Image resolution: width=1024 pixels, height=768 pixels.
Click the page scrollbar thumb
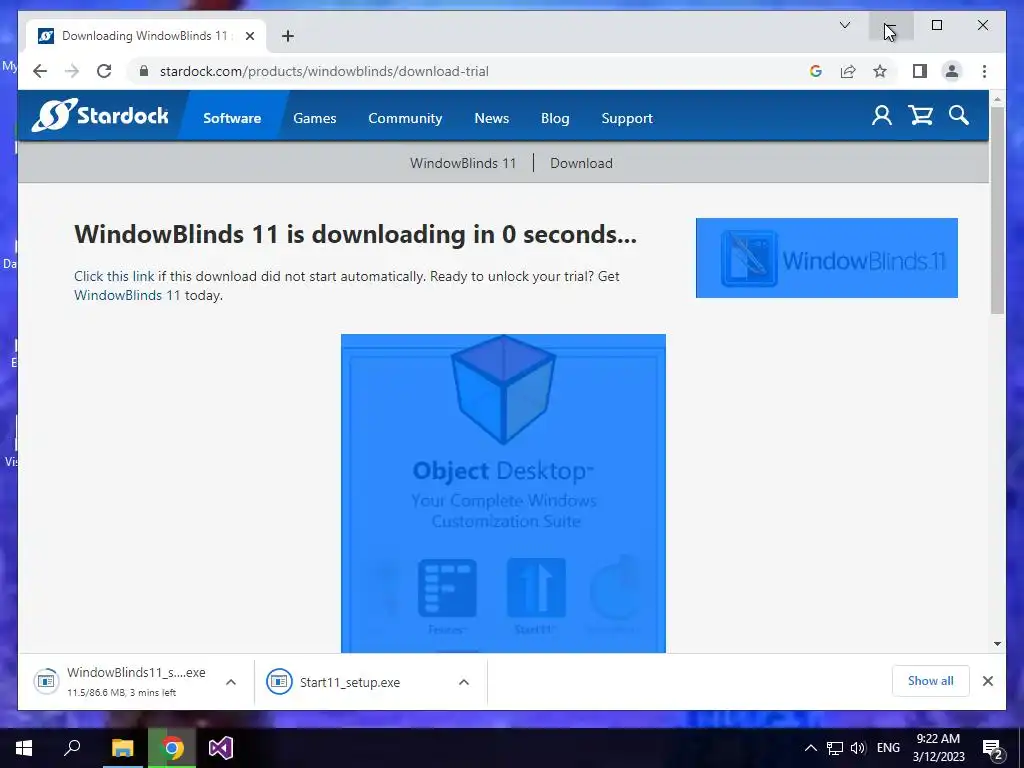click(x=997, y=210)
